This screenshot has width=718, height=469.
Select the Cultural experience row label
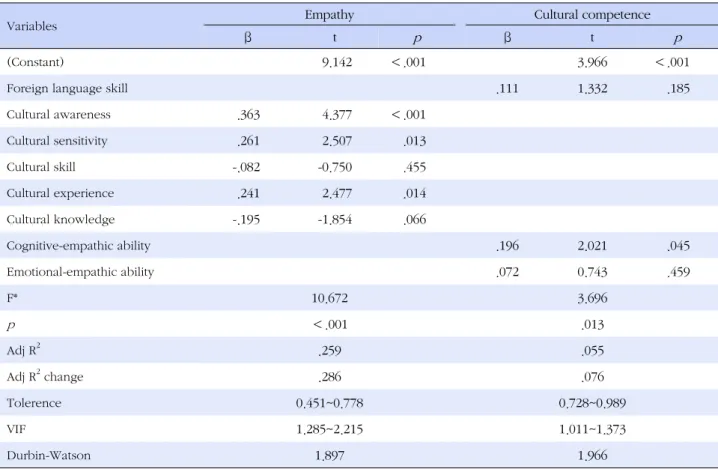(x=60, y=193)
